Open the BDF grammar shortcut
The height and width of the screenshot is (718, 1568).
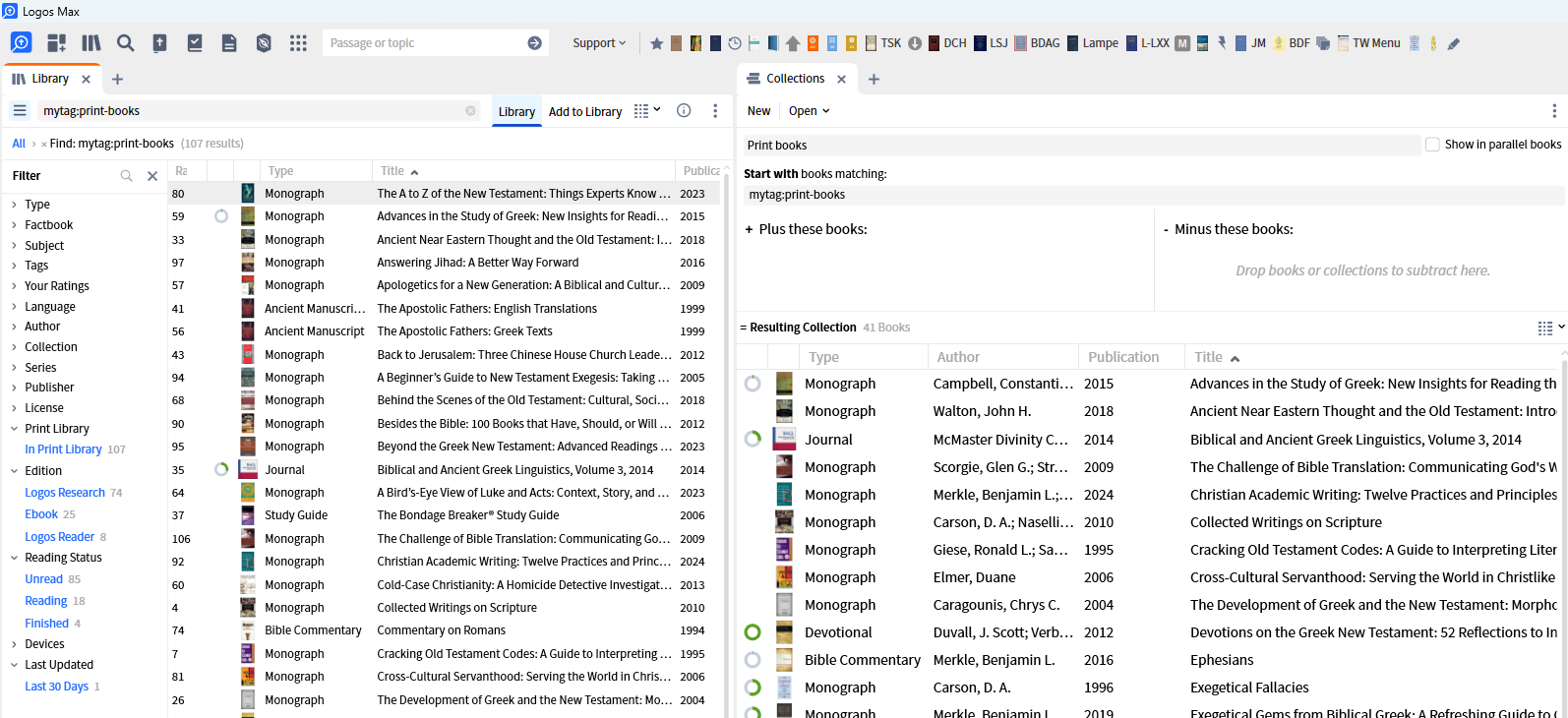pos(1292,43)
